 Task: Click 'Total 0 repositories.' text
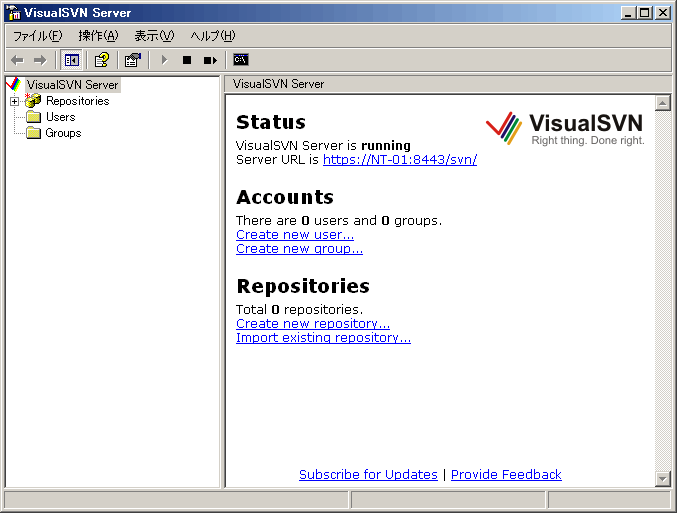tap(300, 310)
